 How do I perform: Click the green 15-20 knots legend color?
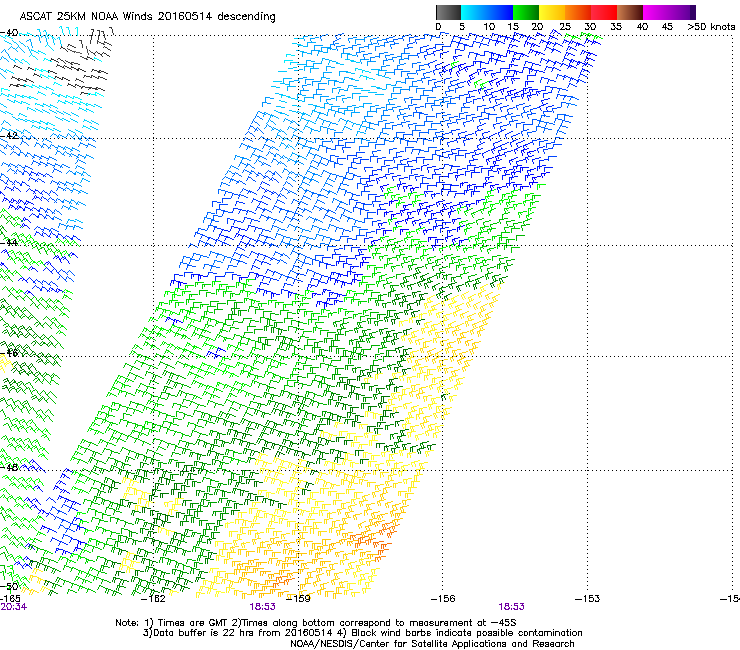click(526, 12)
